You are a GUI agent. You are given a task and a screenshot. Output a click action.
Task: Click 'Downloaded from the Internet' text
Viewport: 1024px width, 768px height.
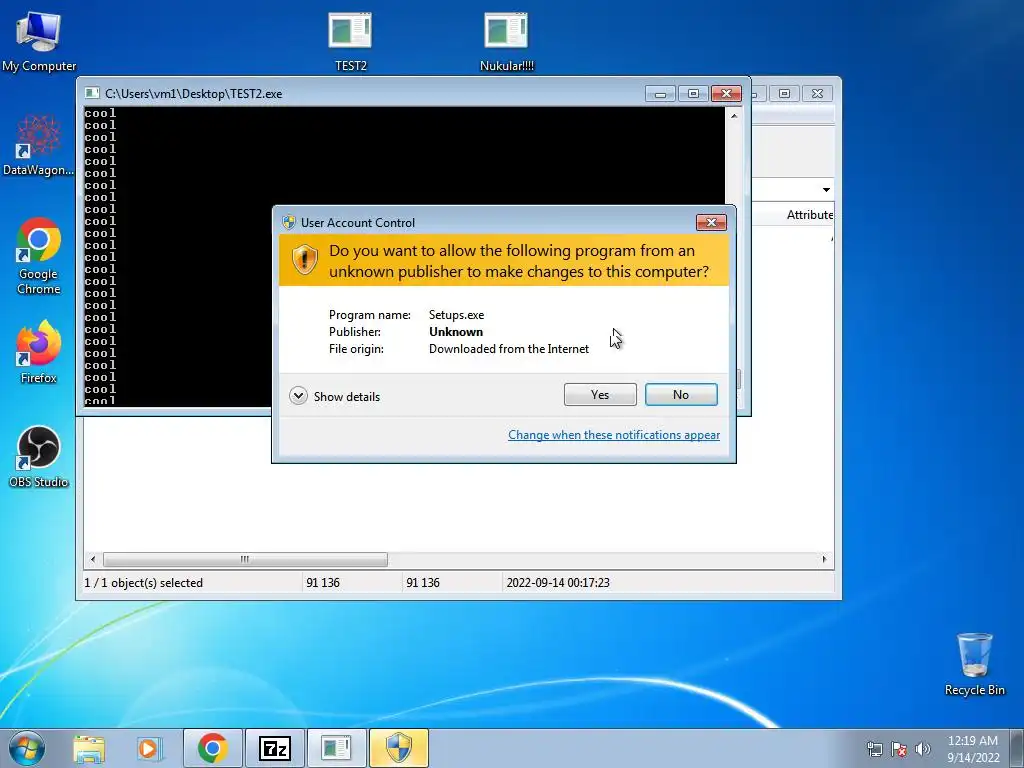(509, 349)
